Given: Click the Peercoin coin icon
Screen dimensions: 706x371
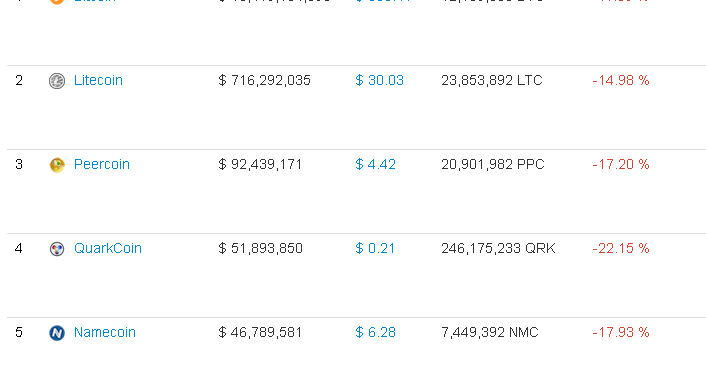Looking at the screenshot, I should (x=57, y=165).
